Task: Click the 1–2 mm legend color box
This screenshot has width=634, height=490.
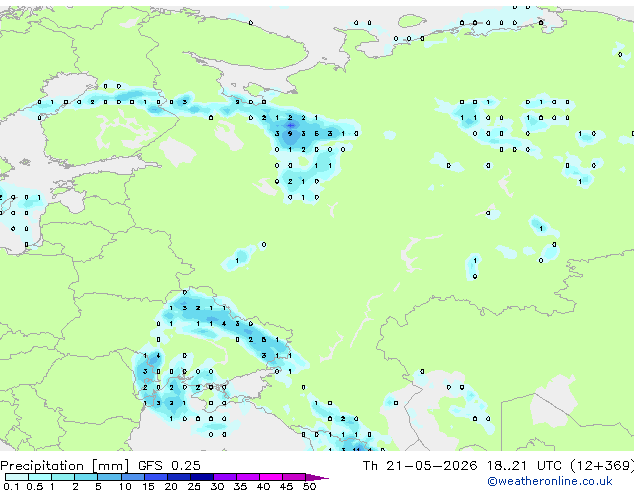Action: pyautogui.click(x=63, y=477)
